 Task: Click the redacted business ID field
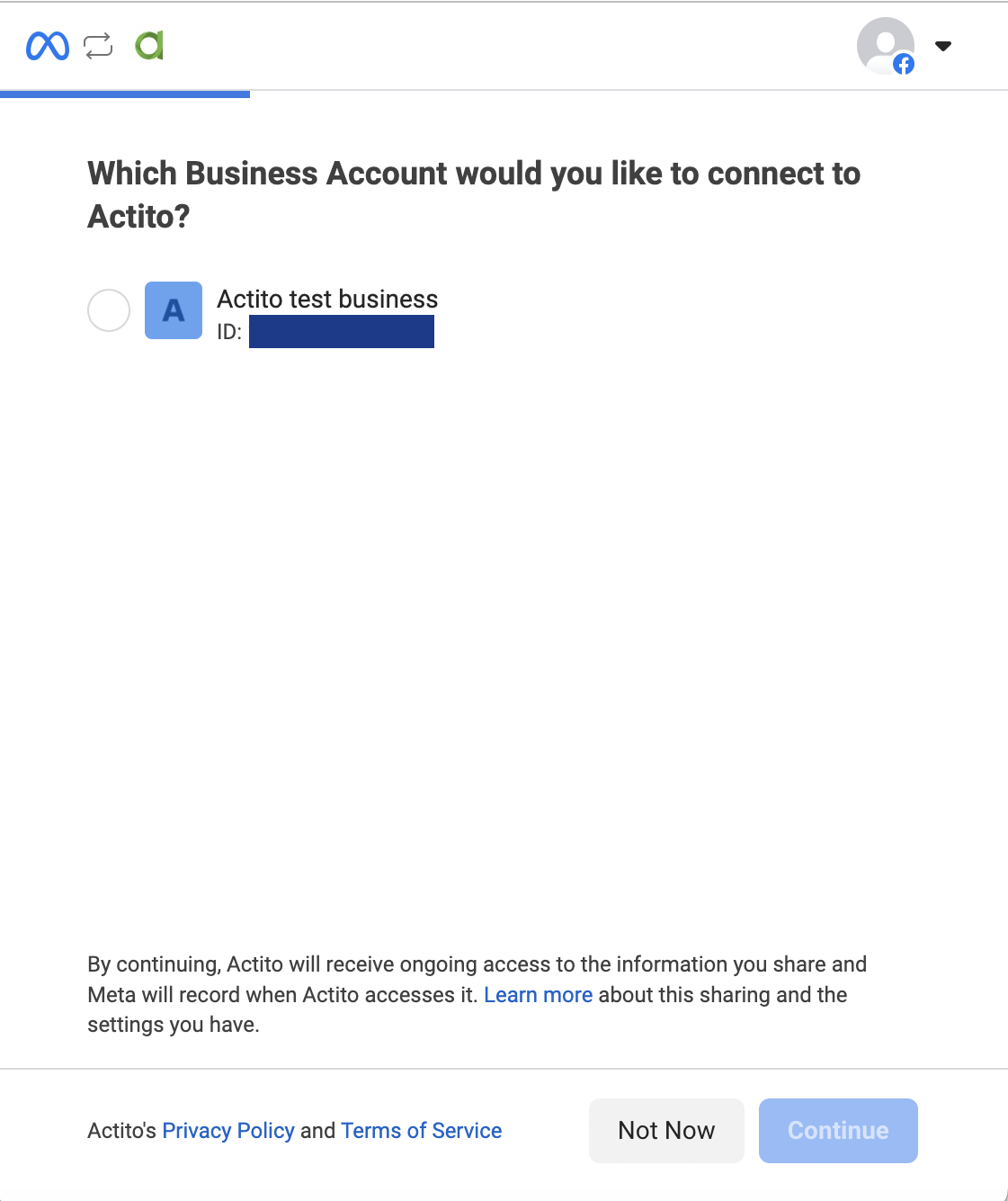click(341, 331)
